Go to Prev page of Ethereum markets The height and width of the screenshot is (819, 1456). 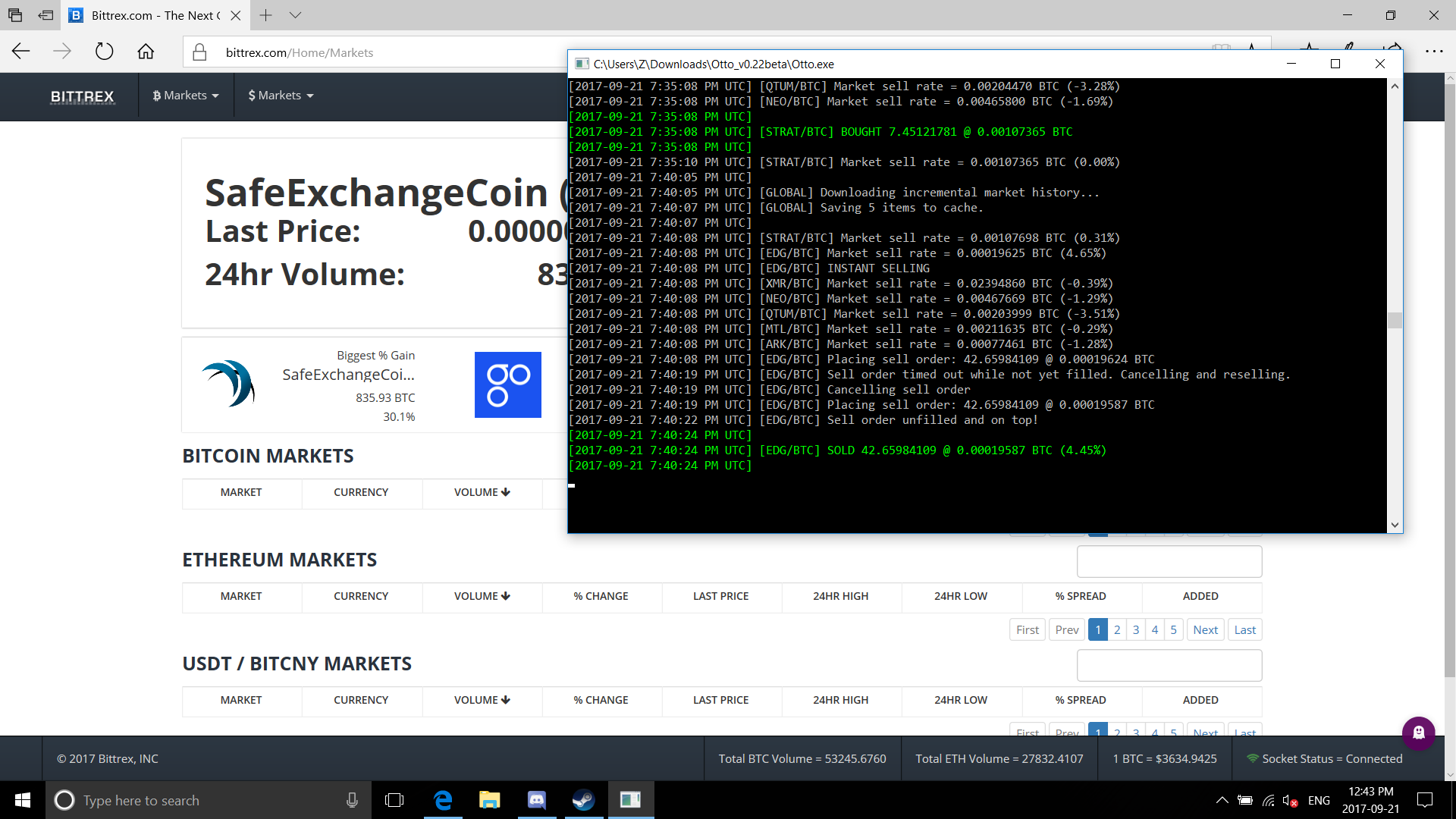point(1067,629)
